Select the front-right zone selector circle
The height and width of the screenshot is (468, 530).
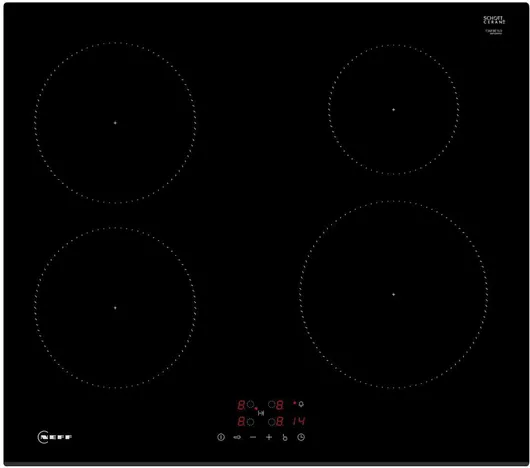click(271, 422)
